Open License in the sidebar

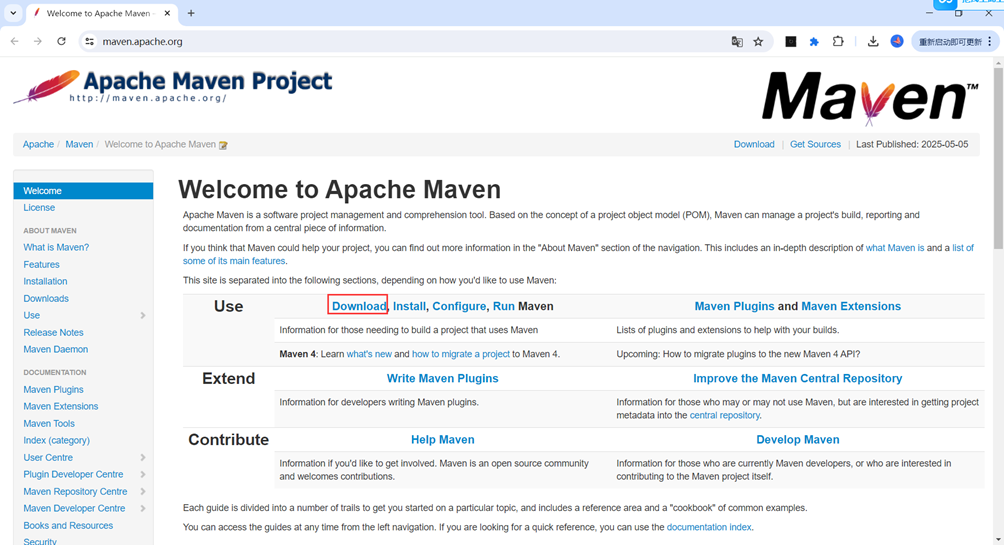39,207
